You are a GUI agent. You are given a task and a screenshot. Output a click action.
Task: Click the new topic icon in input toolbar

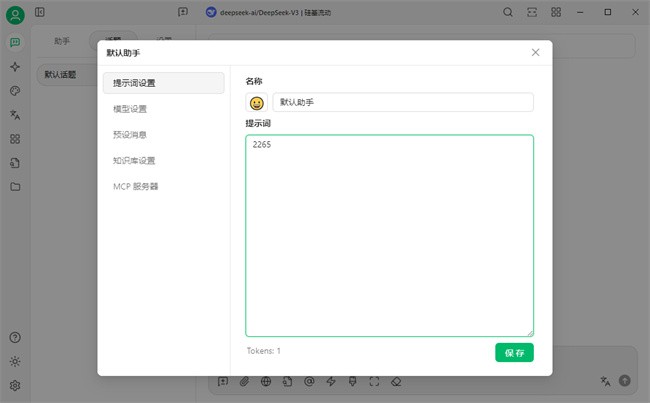pos(223,381)
